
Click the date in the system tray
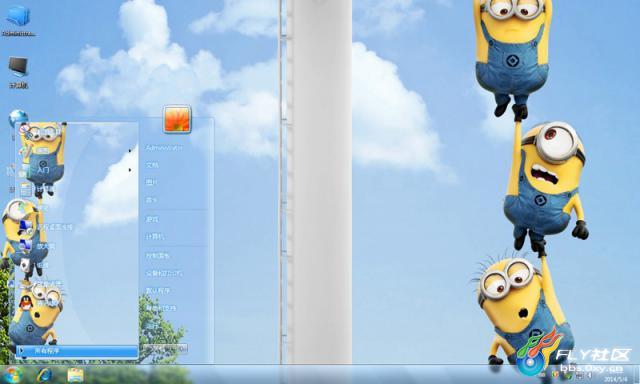pos(615,378)
